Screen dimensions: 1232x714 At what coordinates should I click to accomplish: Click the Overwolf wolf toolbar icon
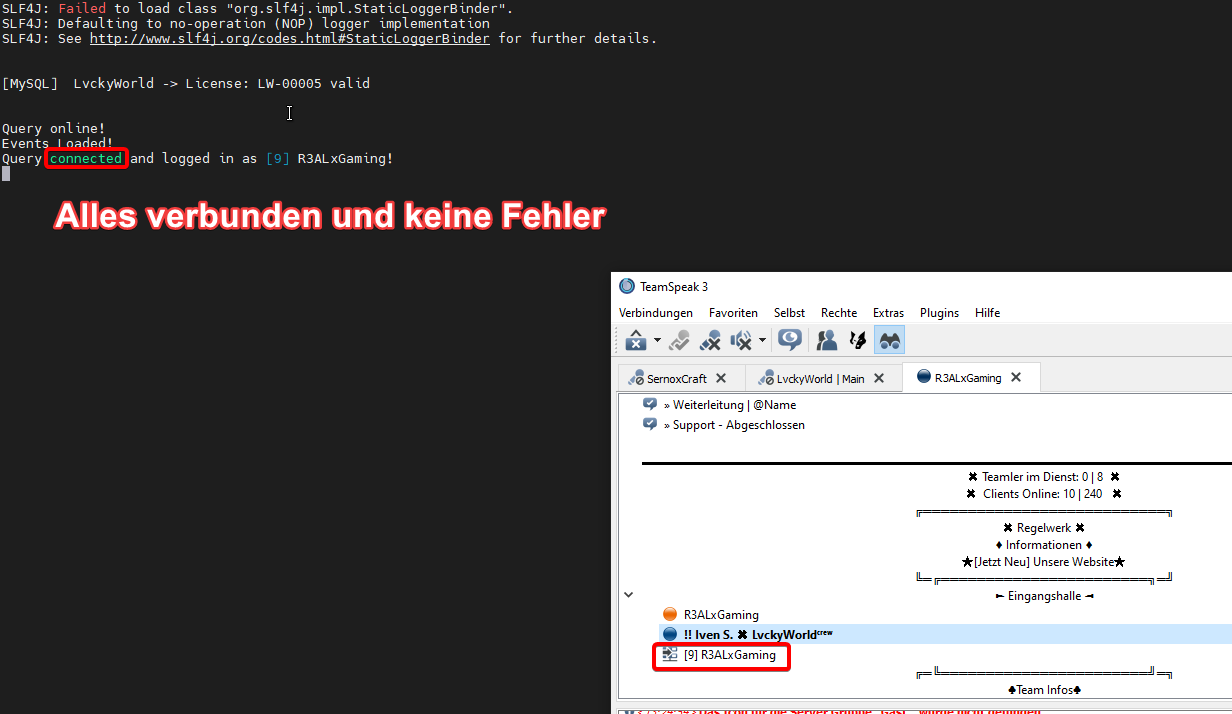tap(857, 341)
